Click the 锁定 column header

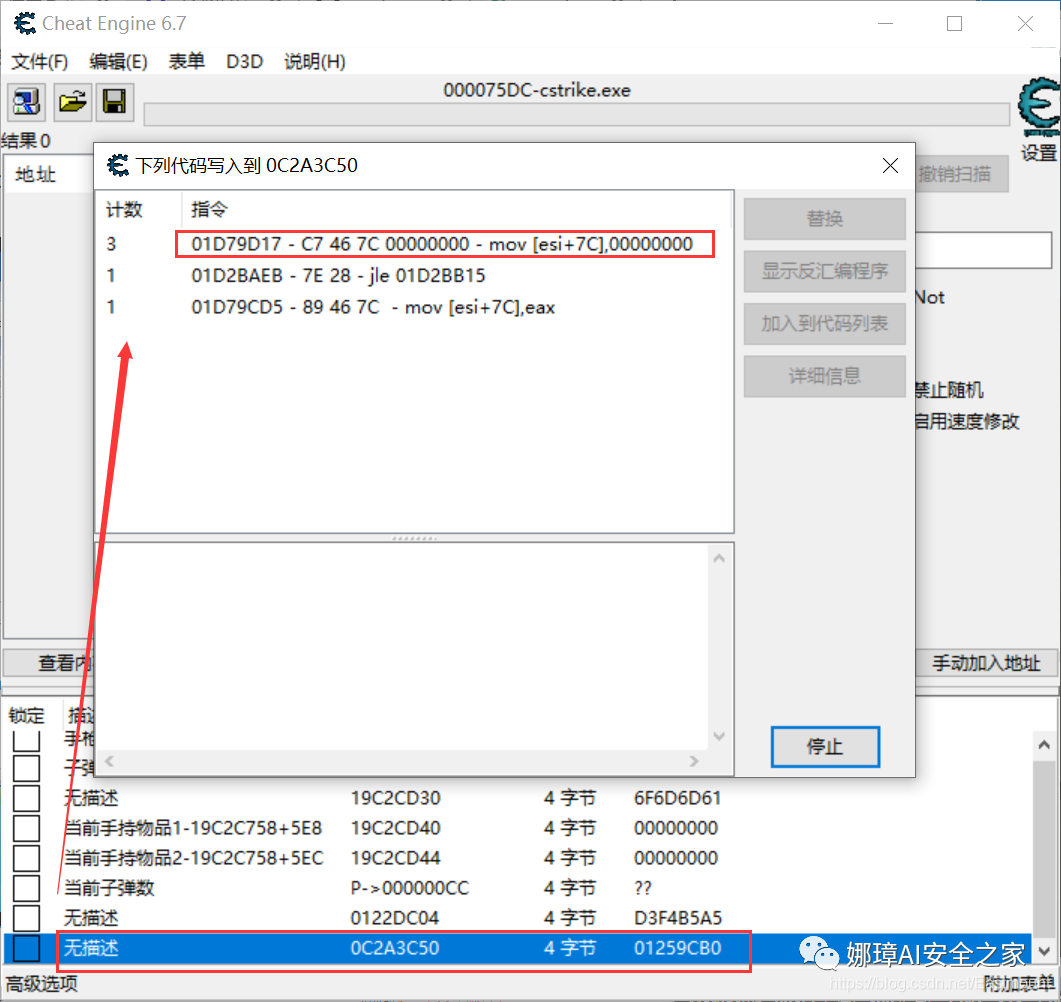27,715
